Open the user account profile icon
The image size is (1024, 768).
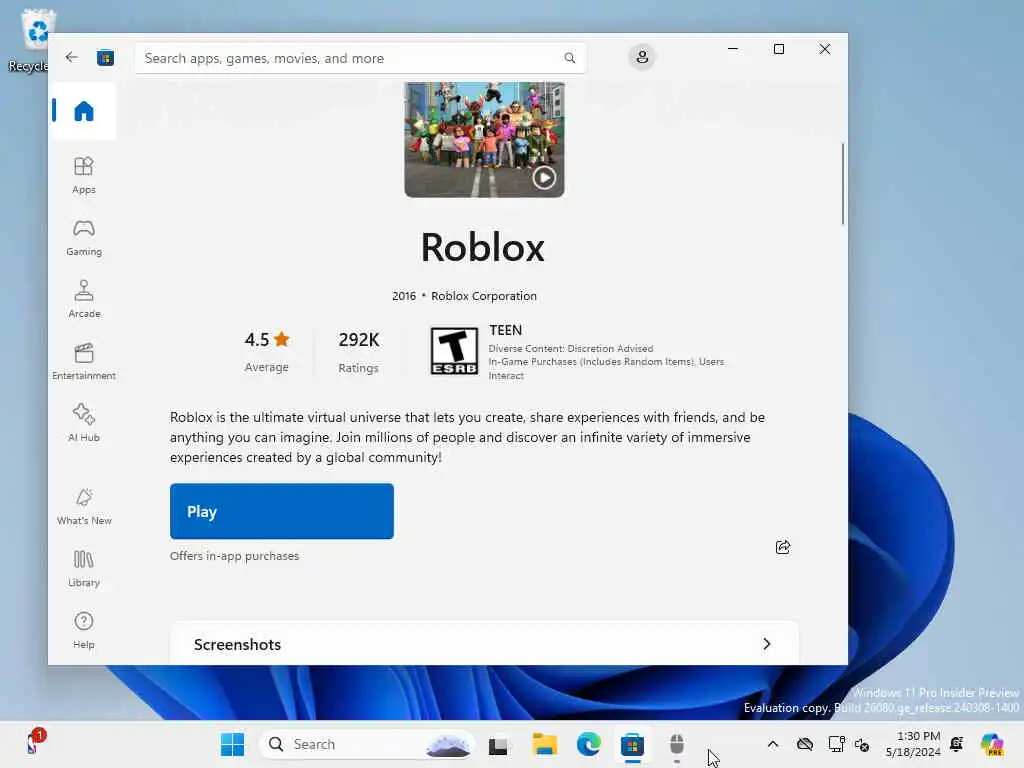coord(642,57)
